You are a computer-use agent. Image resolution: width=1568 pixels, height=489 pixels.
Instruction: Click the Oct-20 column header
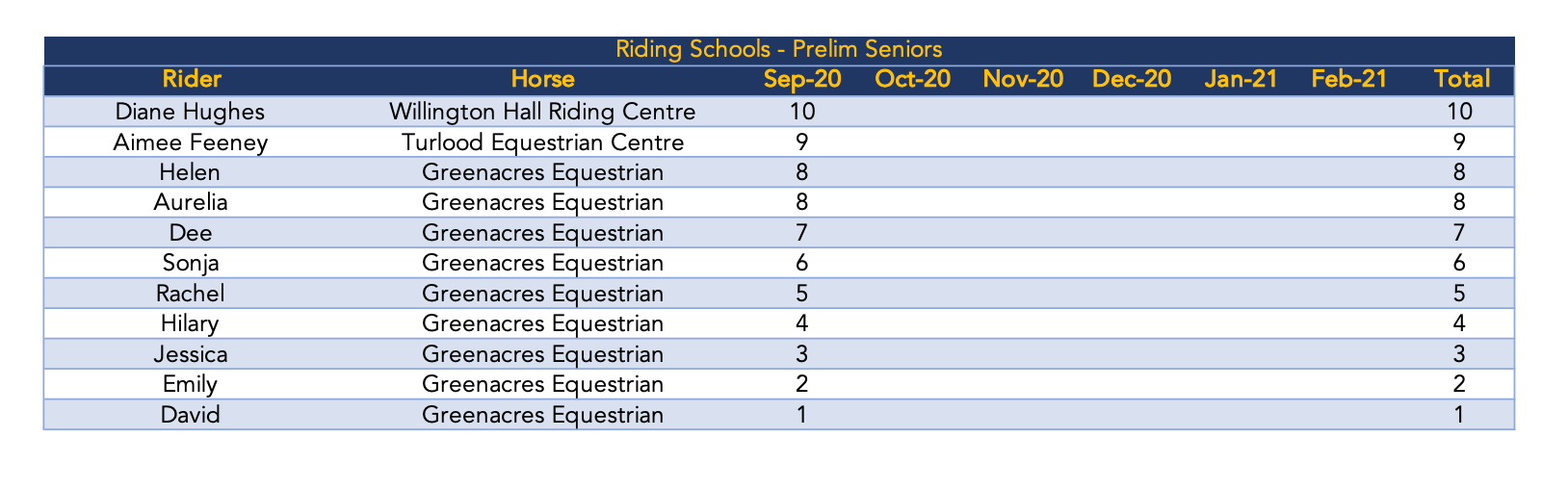tap(912, 79)
